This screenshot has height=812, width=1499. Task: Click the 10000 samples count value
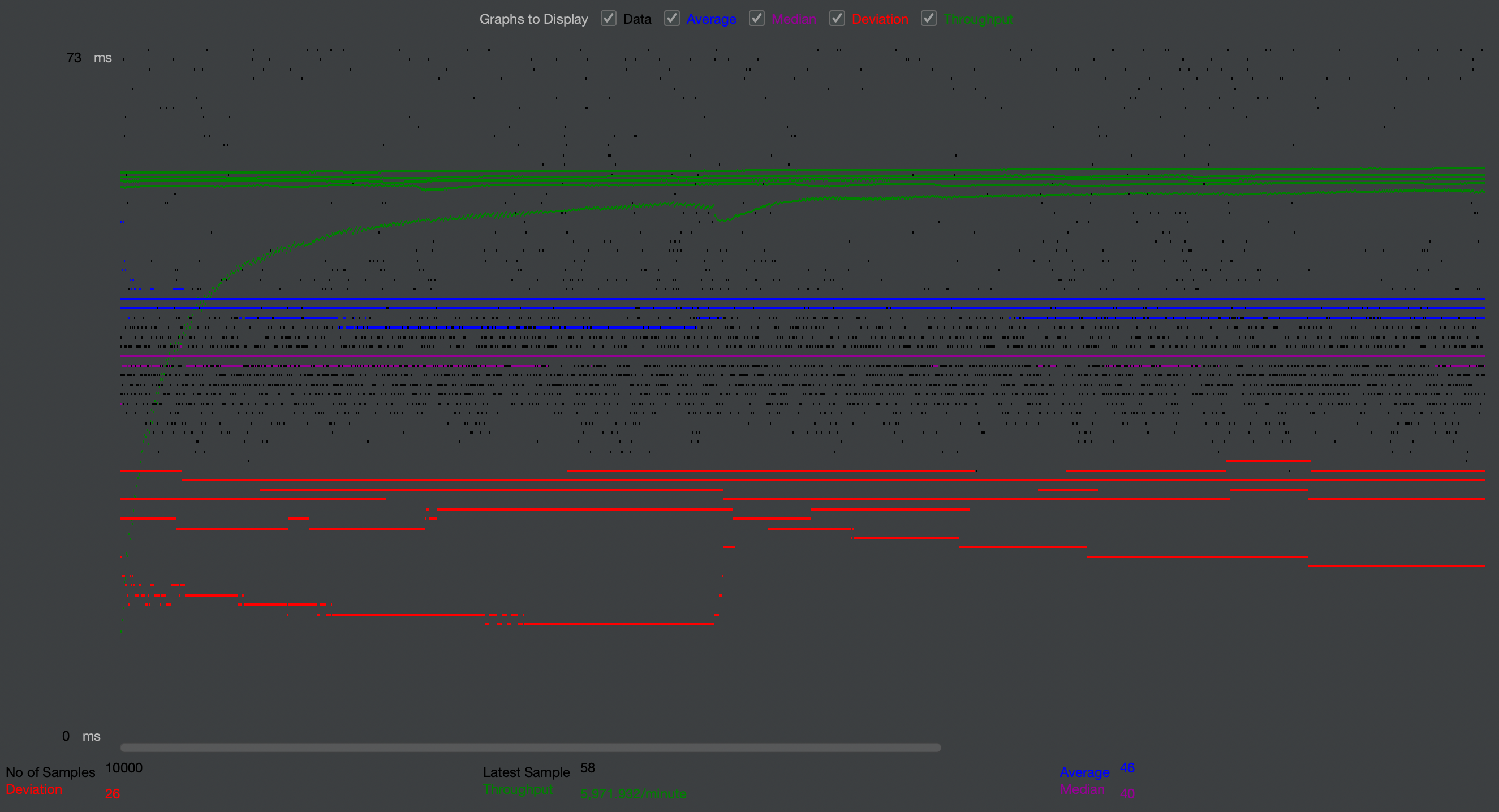pos(123,768)
